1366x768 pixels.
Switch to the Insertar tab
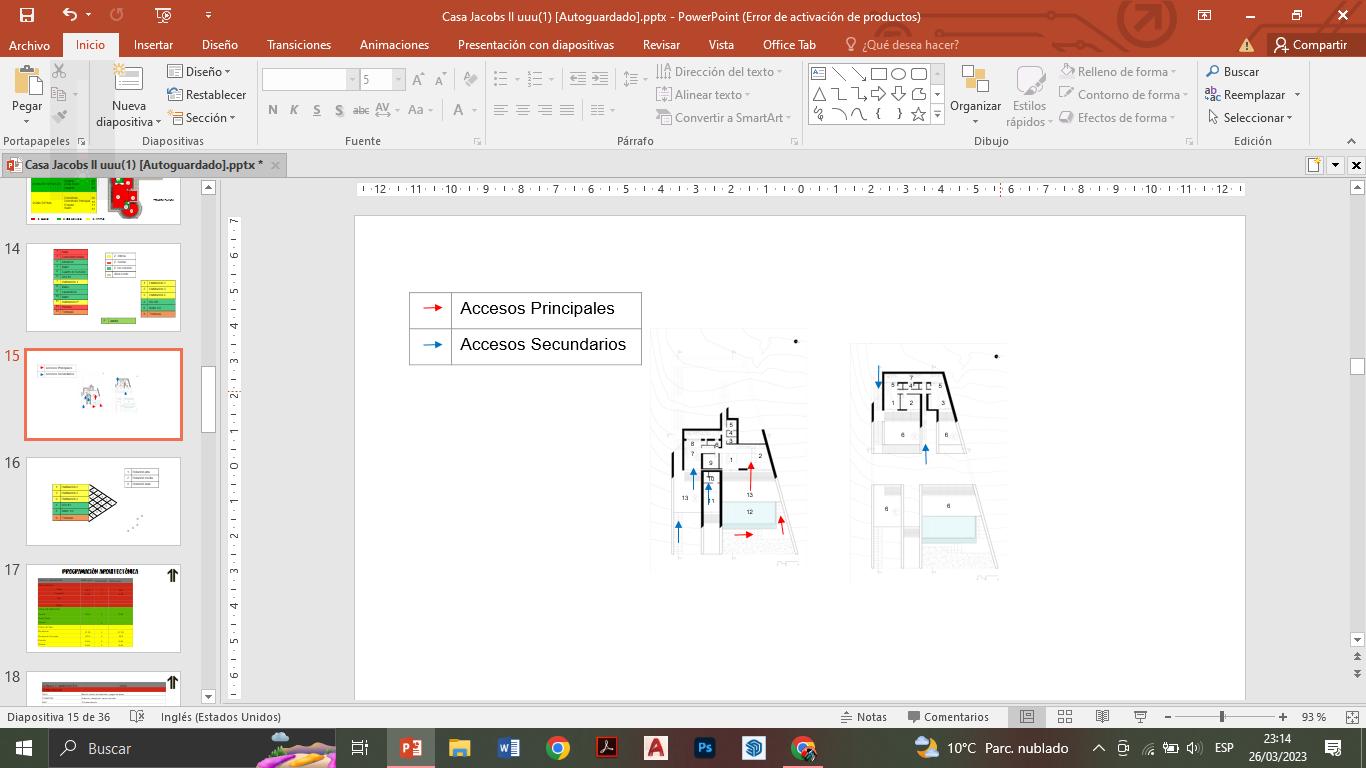[x=153, y=45]
